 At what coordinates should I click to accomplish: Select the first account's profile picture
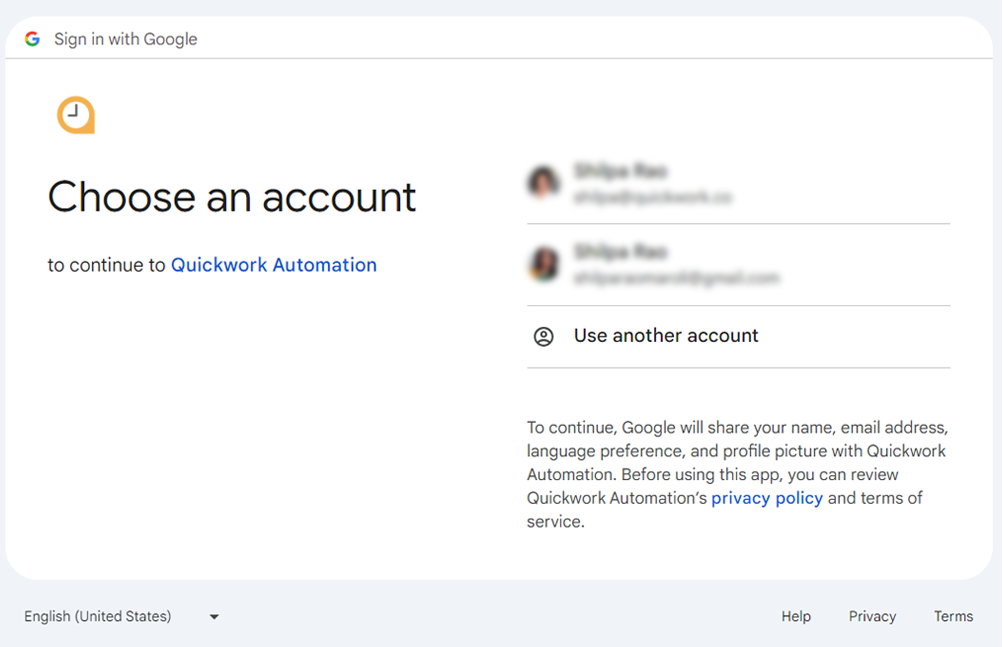coord(544,183)
